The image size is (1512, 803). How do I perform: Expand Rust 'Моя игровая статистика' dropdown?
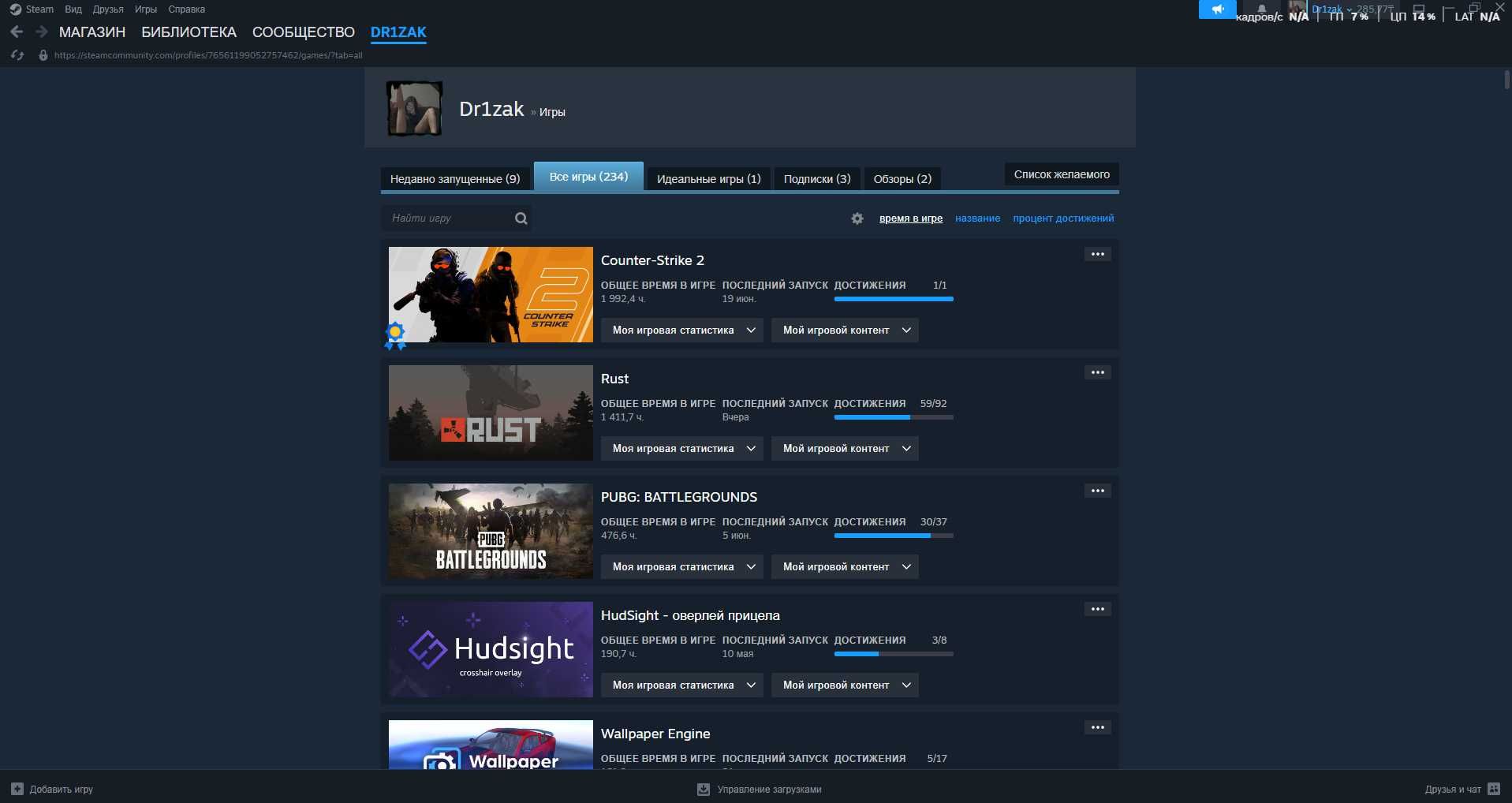682,449
